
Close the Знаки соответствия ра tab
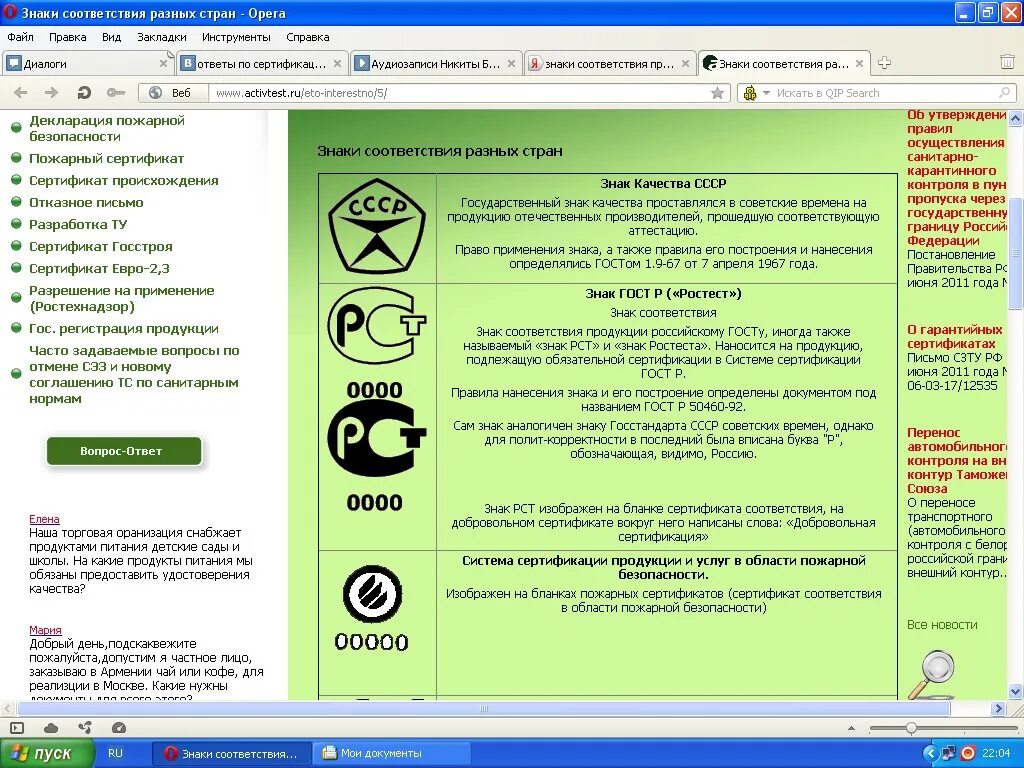click(859, 63)
